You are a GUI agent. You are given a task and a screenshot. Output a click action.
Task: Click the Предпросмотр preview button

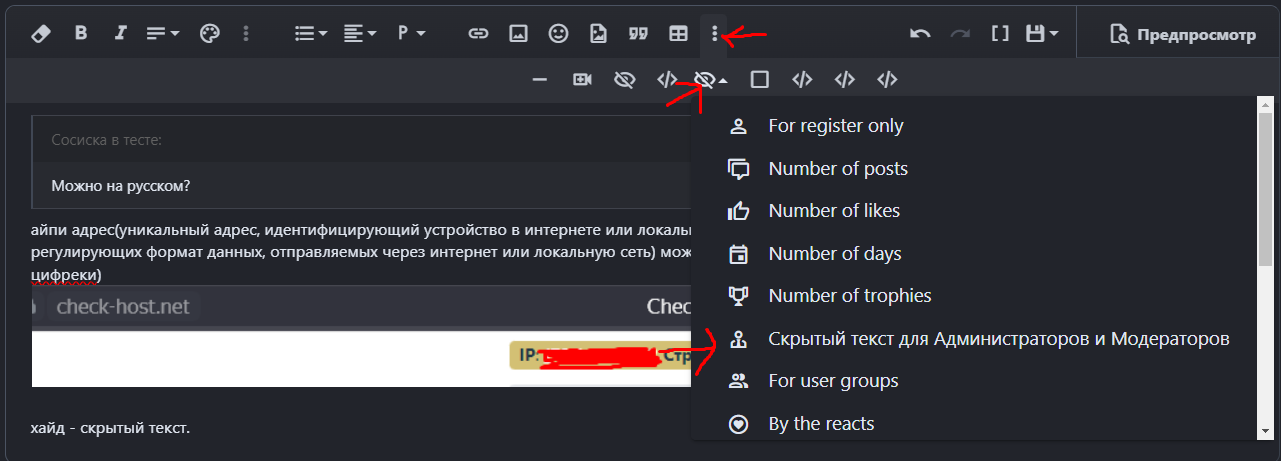click(x=1182, y=35)
